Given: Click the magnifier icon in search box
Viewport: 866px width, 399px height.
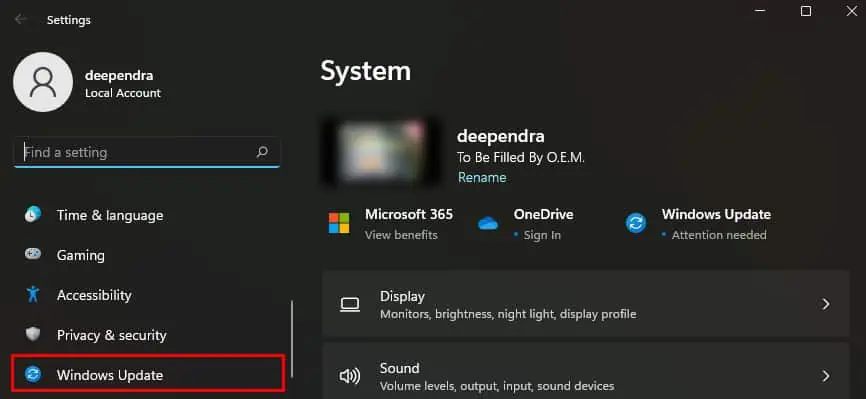Looking at the screenshot, I should (262, 151).
